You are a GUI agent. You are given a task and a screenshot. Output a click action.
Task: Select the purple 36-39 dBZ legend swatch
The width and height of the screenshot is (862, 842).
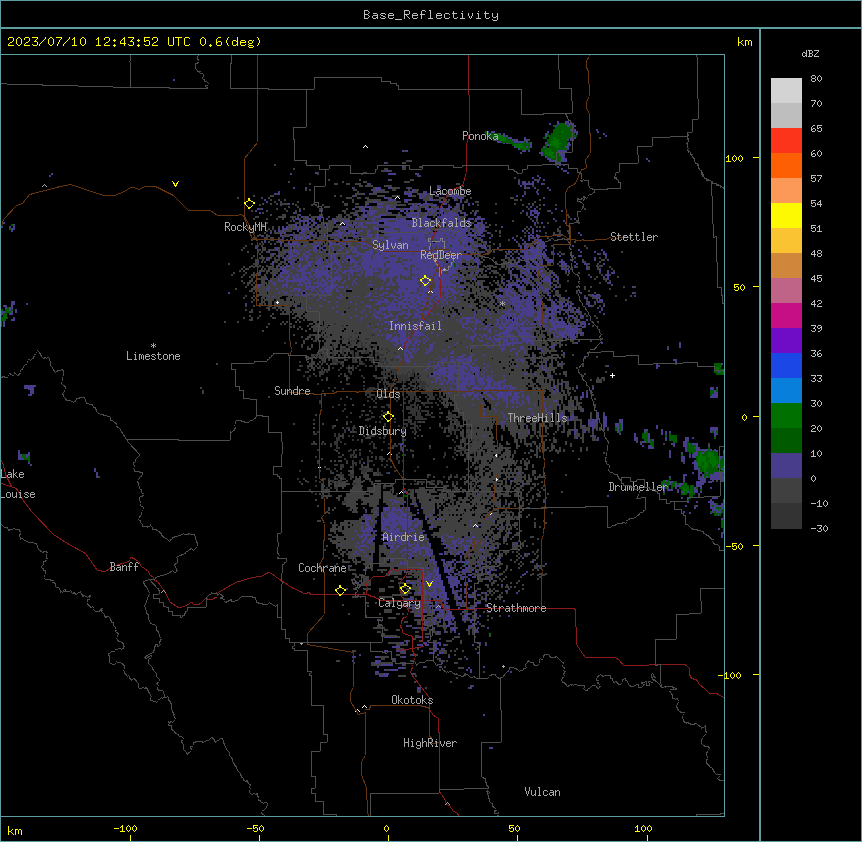click(x=786, y=340)
